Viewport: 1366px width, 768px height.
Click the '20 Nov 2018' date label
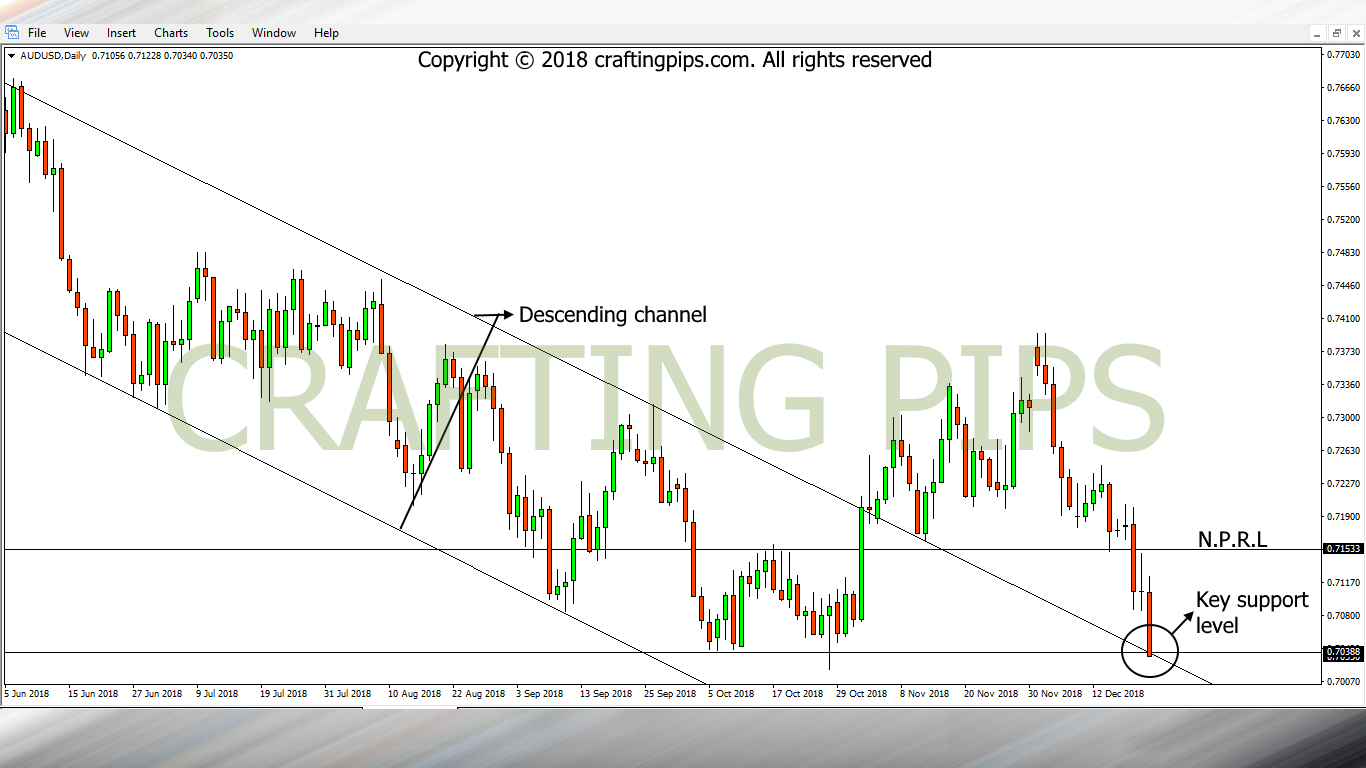coord(989,692)
